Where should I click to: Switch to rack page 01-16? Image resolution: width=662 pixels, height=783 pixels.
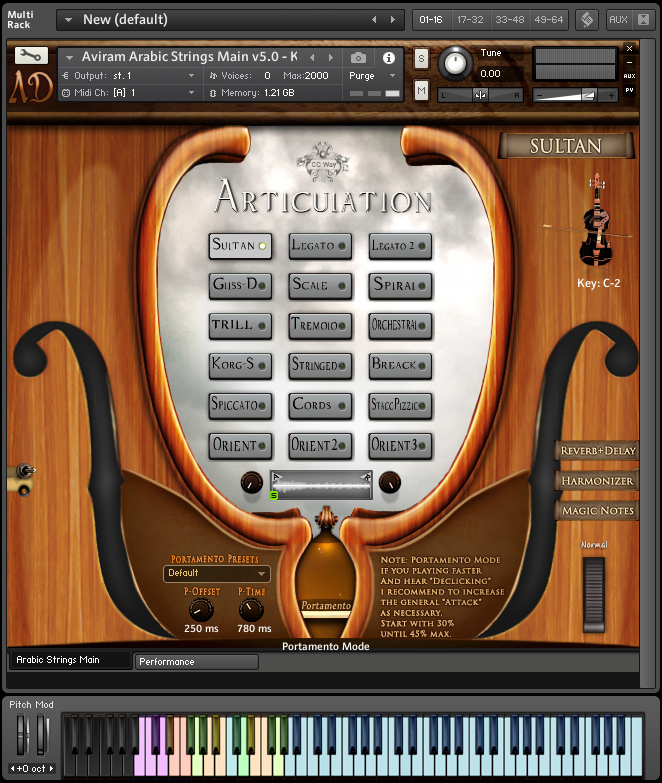coord(431,19)
